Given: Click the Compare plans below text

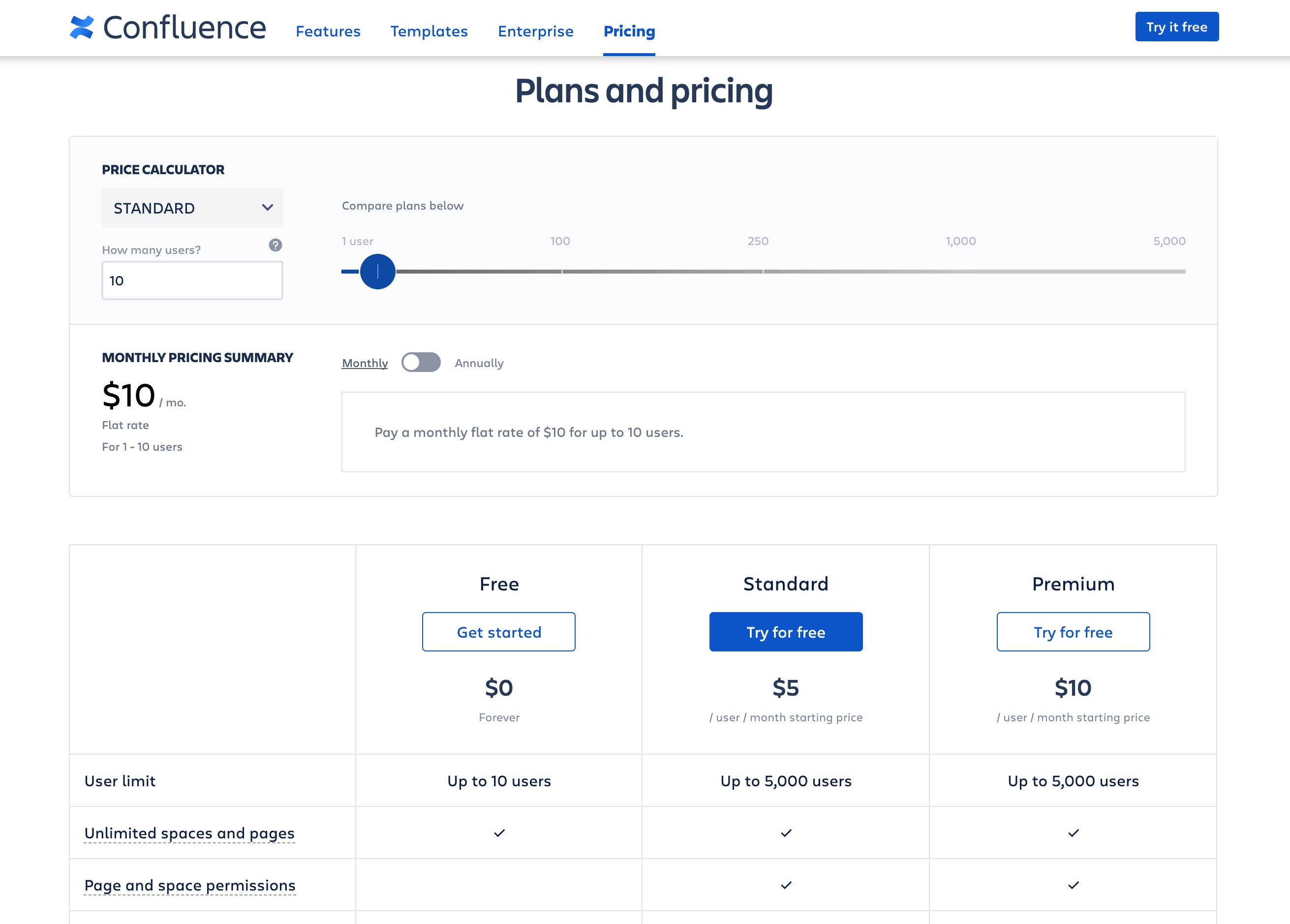Looking at the screenshot, I should click(403, 206).
